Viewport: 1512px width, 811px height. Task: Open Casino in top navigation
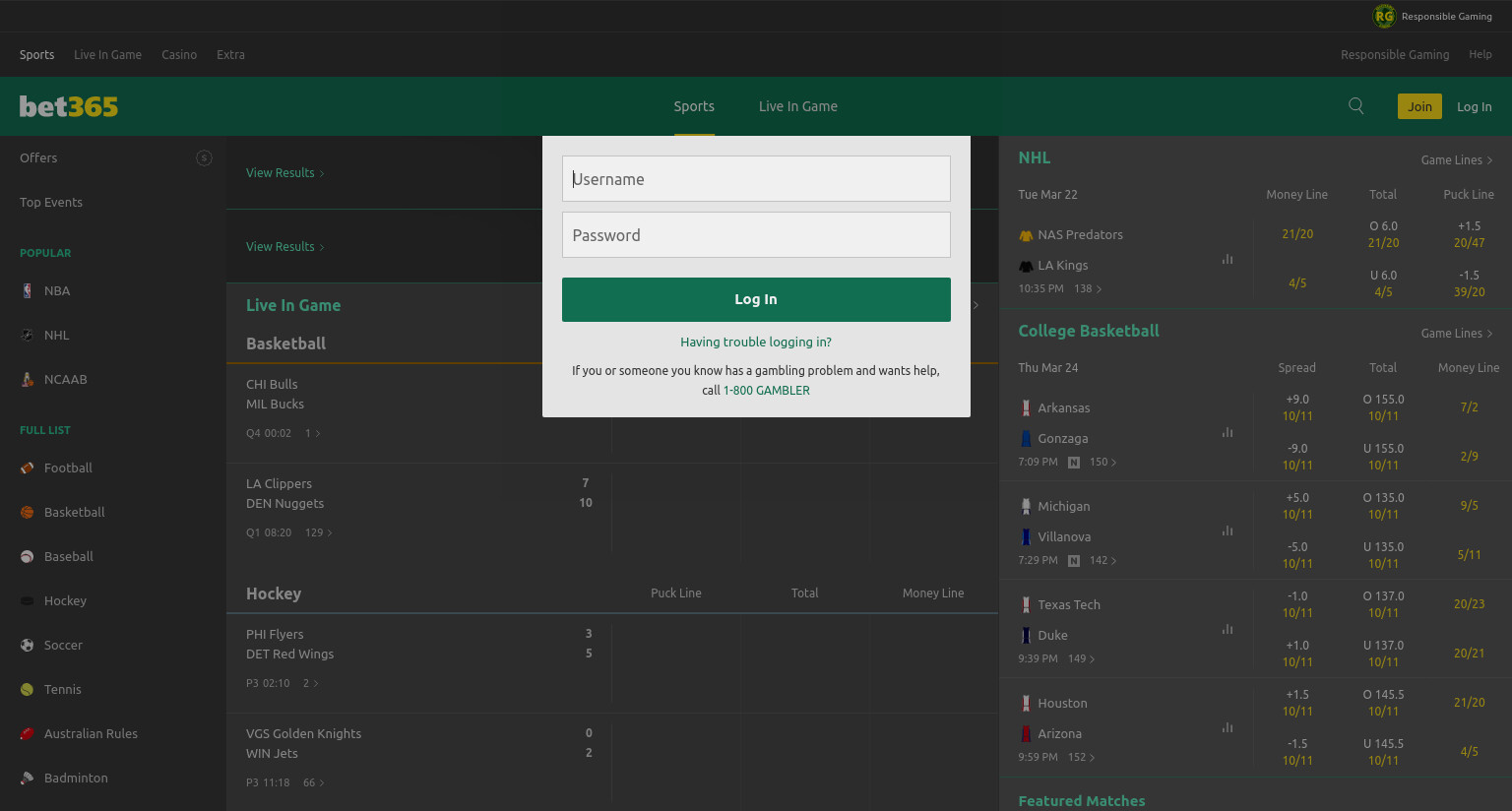(x=179, y=55)
